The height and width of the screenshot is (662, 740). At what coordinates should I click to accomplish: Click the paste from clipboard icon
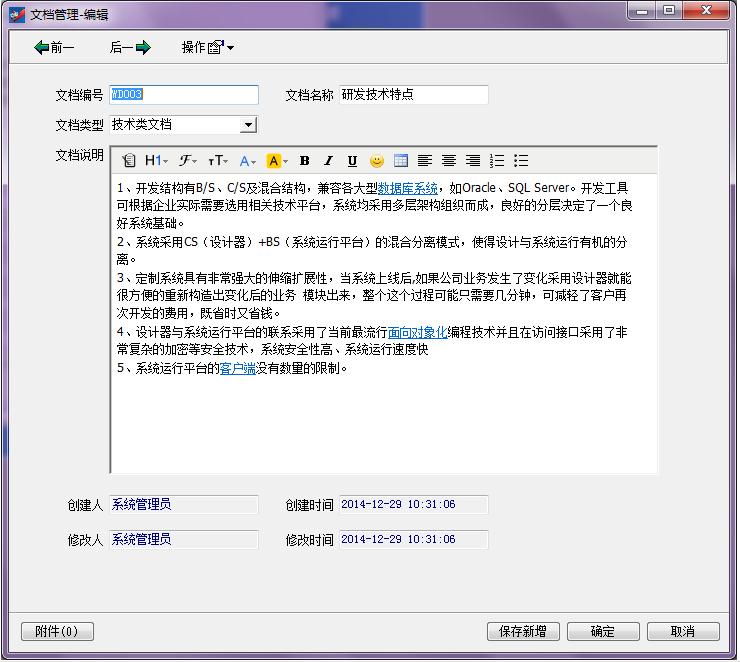[x=129, y=160]
